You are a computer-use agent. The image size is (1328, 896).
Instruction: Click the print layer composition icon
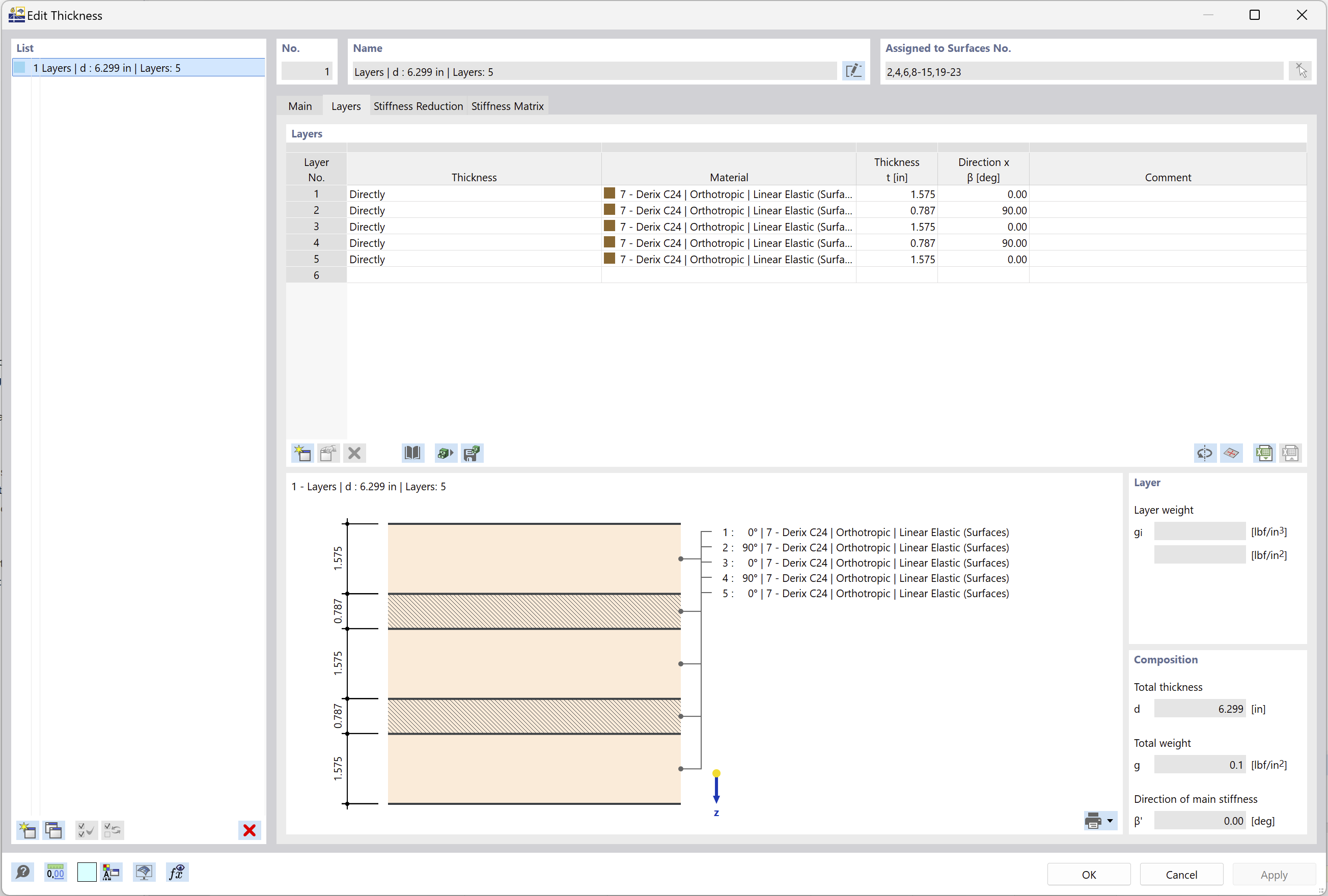tap(1093, 820)
